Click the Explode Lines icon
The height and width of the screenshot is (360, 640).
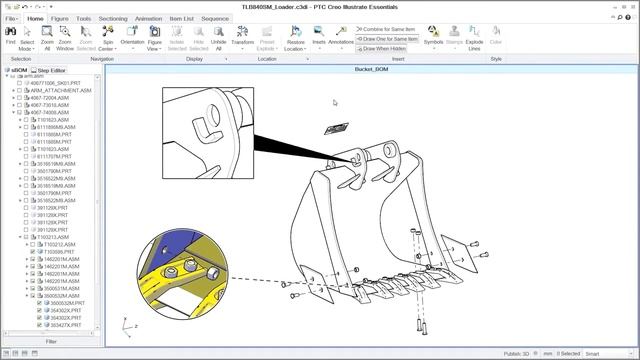474,31
